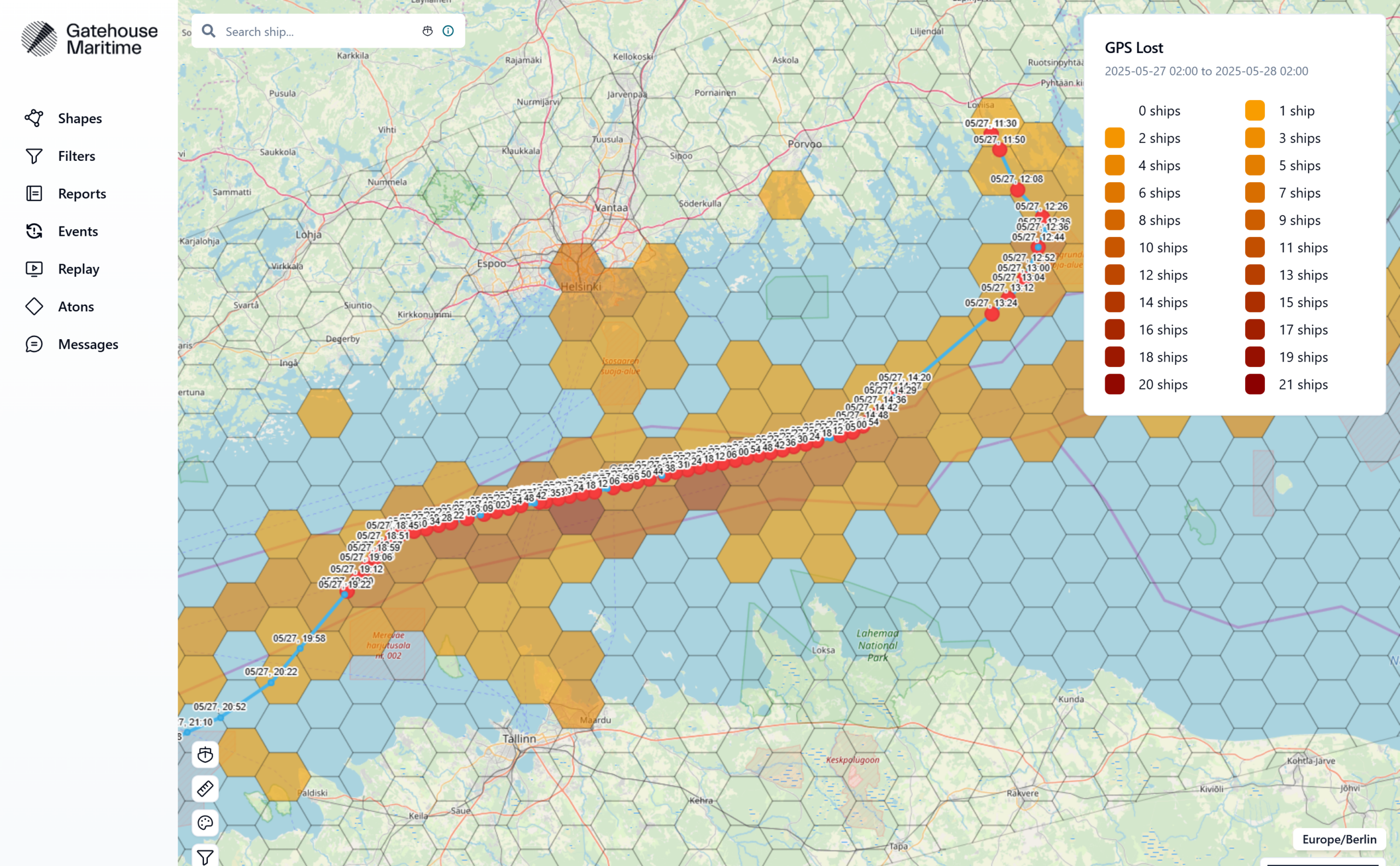
Task: Click the '17 ships' legend label
Action: click(1303, 330)
